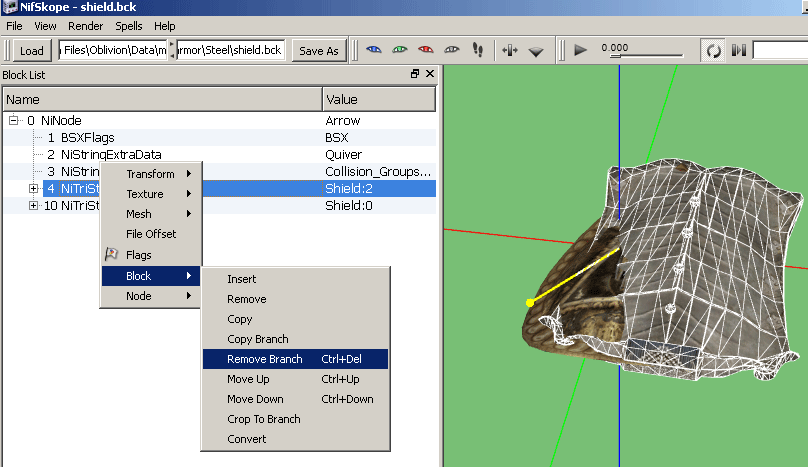Toggle the loop animation button

(713, 51)
